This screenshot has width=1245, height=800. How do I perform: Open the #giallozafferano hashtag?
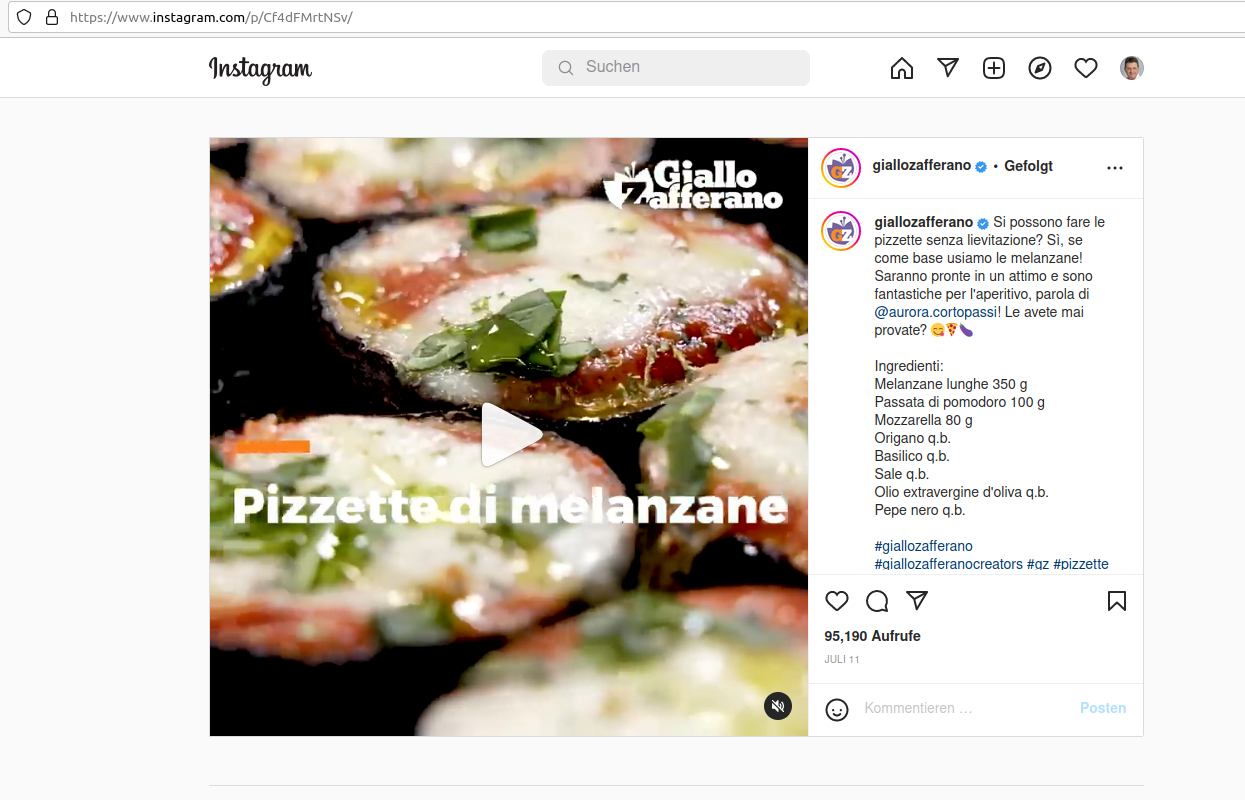pyautogui.click(x=923, y=546)
